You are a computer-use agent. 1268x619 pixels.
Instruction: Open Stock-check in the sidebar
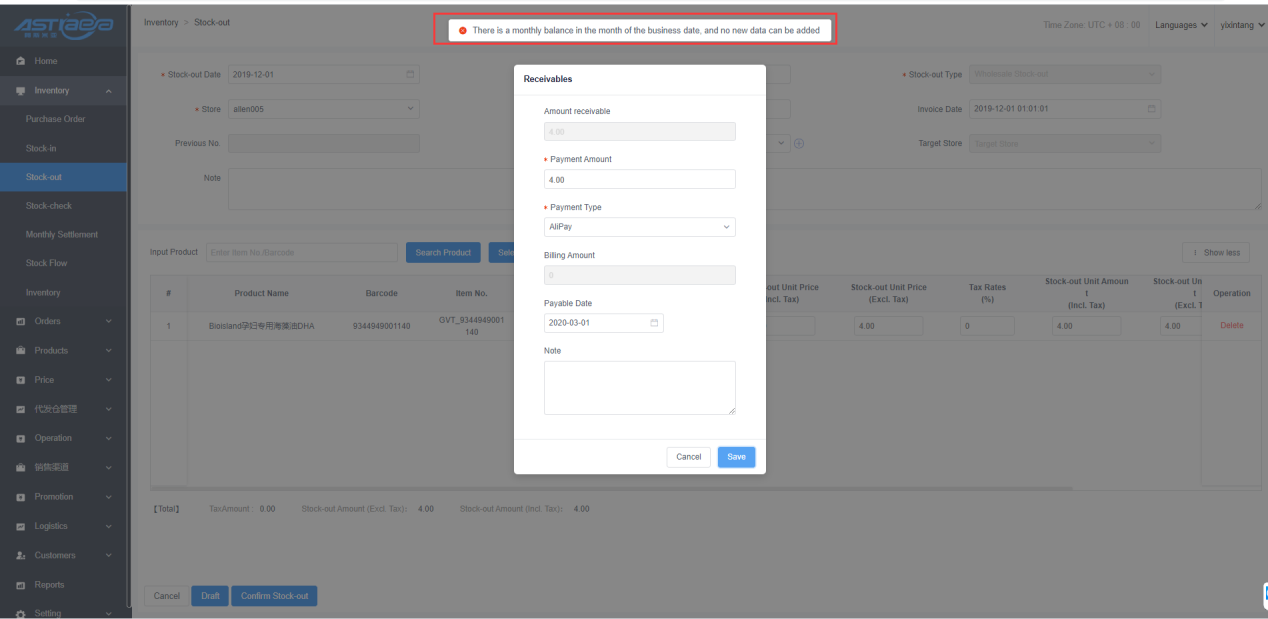click(x=49, y=206)
